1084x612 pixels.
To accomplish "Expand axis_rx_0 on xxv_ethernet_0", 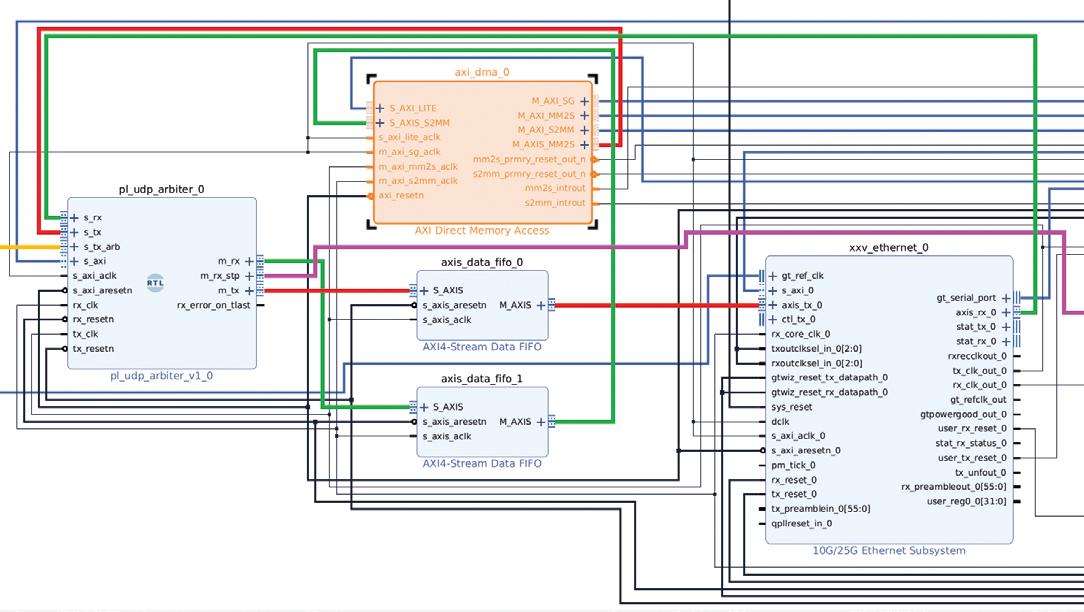I will [x=1007, y=313].
